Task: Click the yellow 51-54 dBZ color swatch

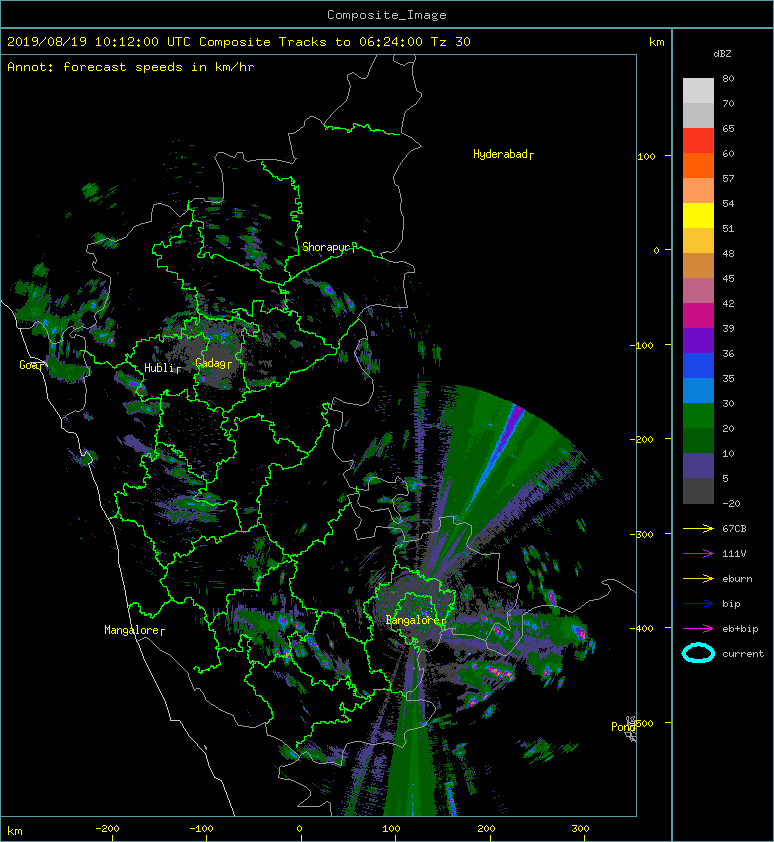Action: coord(698,215)
